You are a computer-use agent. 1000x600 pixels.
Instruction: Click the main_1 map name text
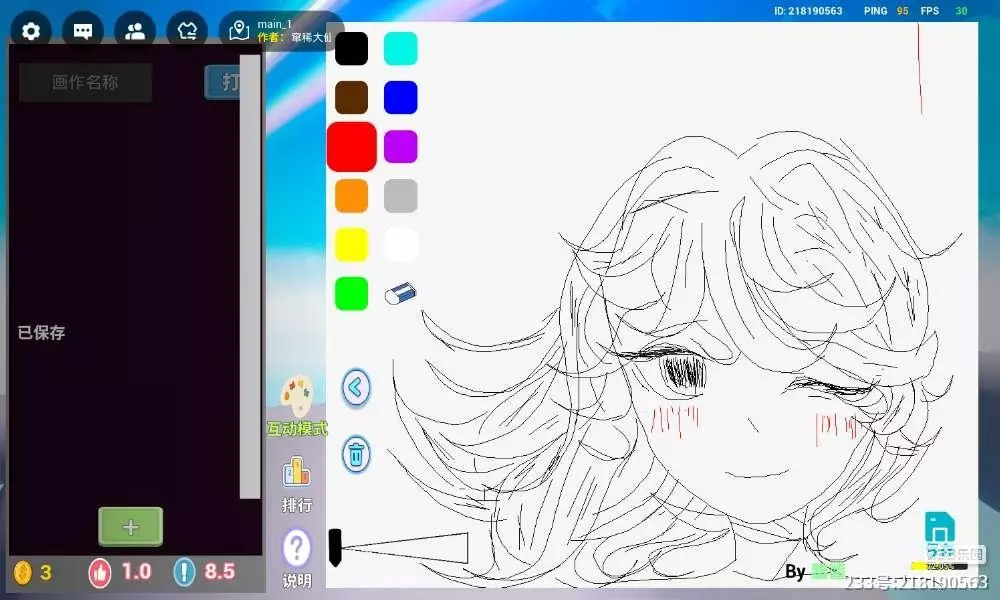point(274,24)
